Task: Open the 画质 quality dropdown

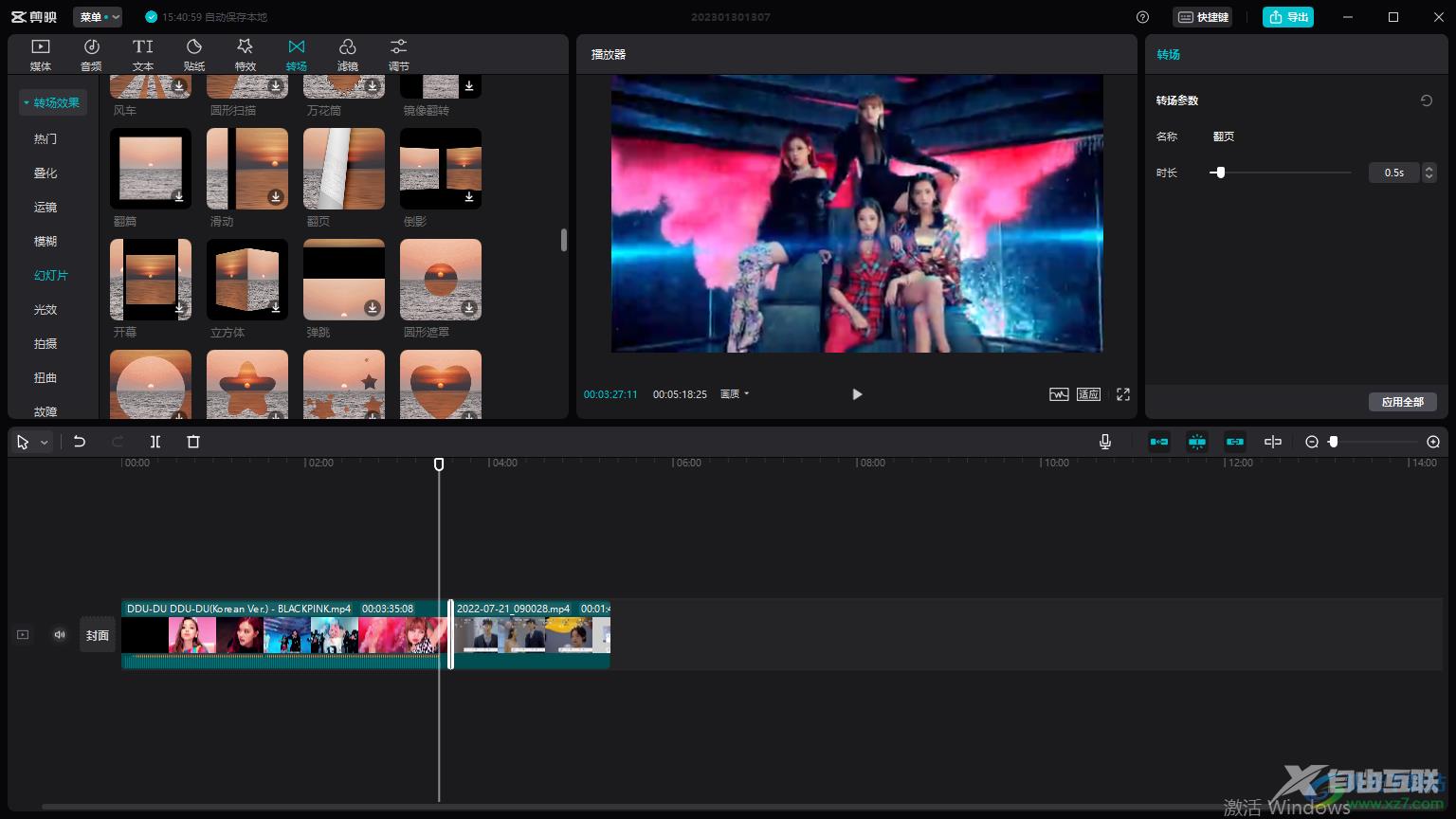Action: [735, 394]
